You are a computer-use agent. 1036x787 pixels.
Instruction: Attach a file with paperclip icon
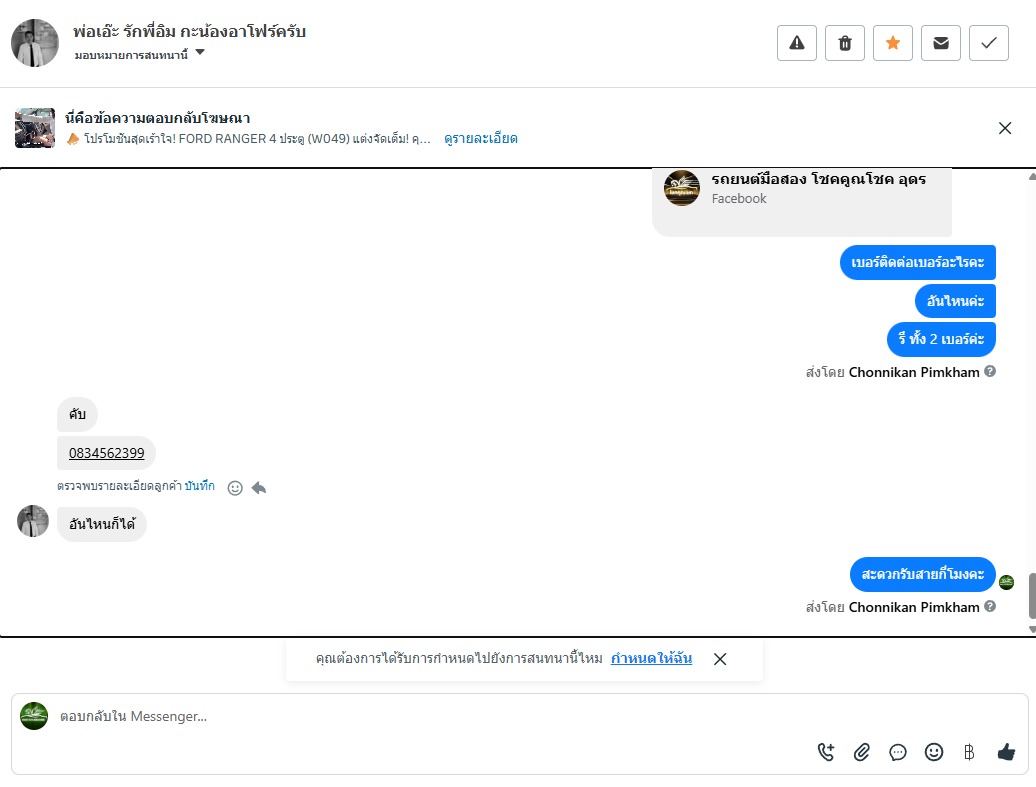[x=862, y=752]
